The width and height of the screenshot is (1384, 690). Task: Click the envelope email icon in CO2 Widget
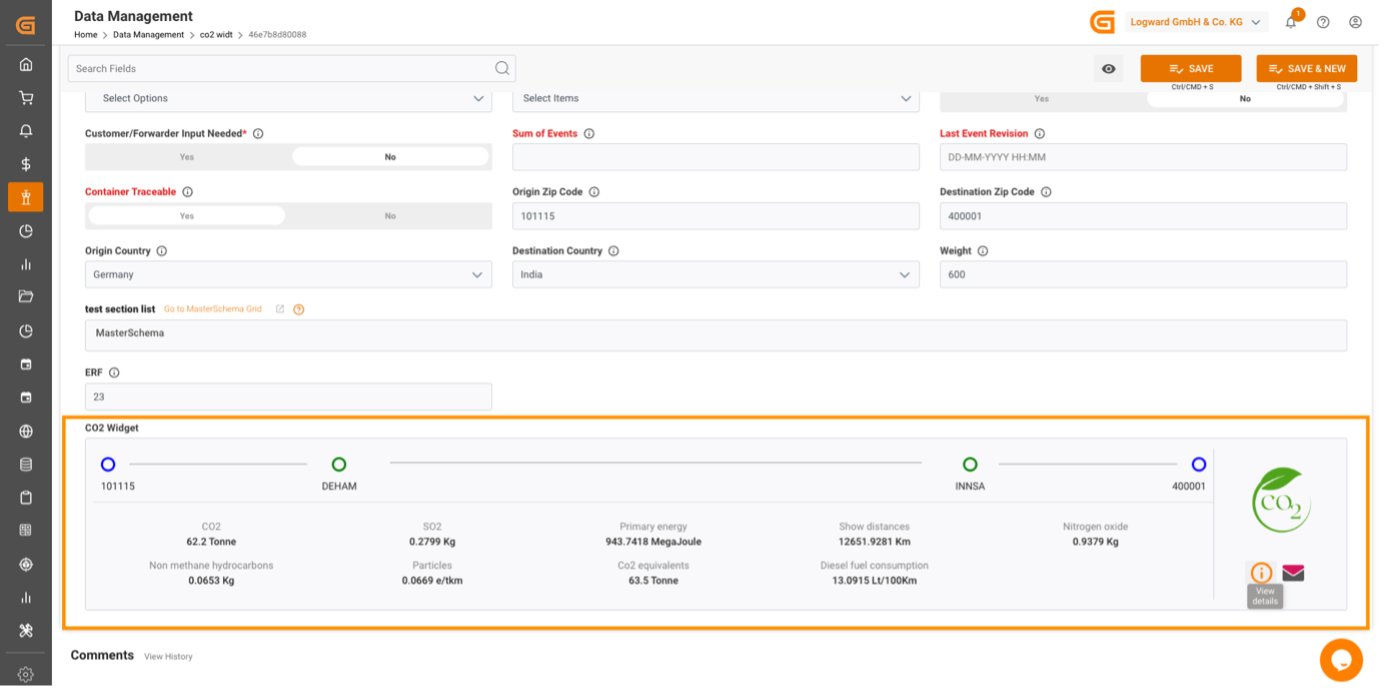tap(1293, 573)
